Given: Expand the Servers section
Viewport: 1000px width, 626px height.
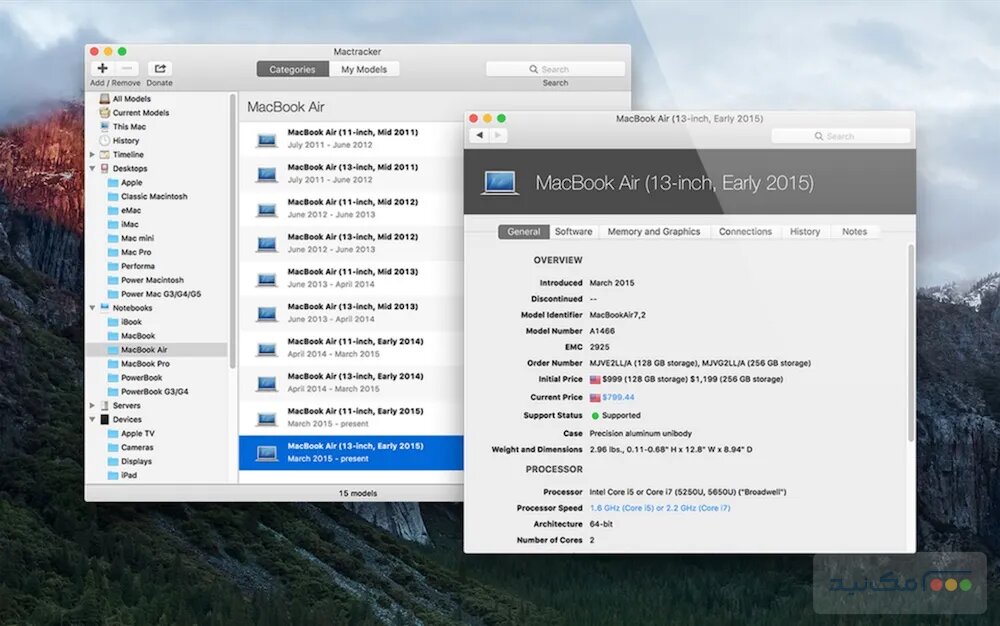Looking at the screenshot, I should pos(92,405).
